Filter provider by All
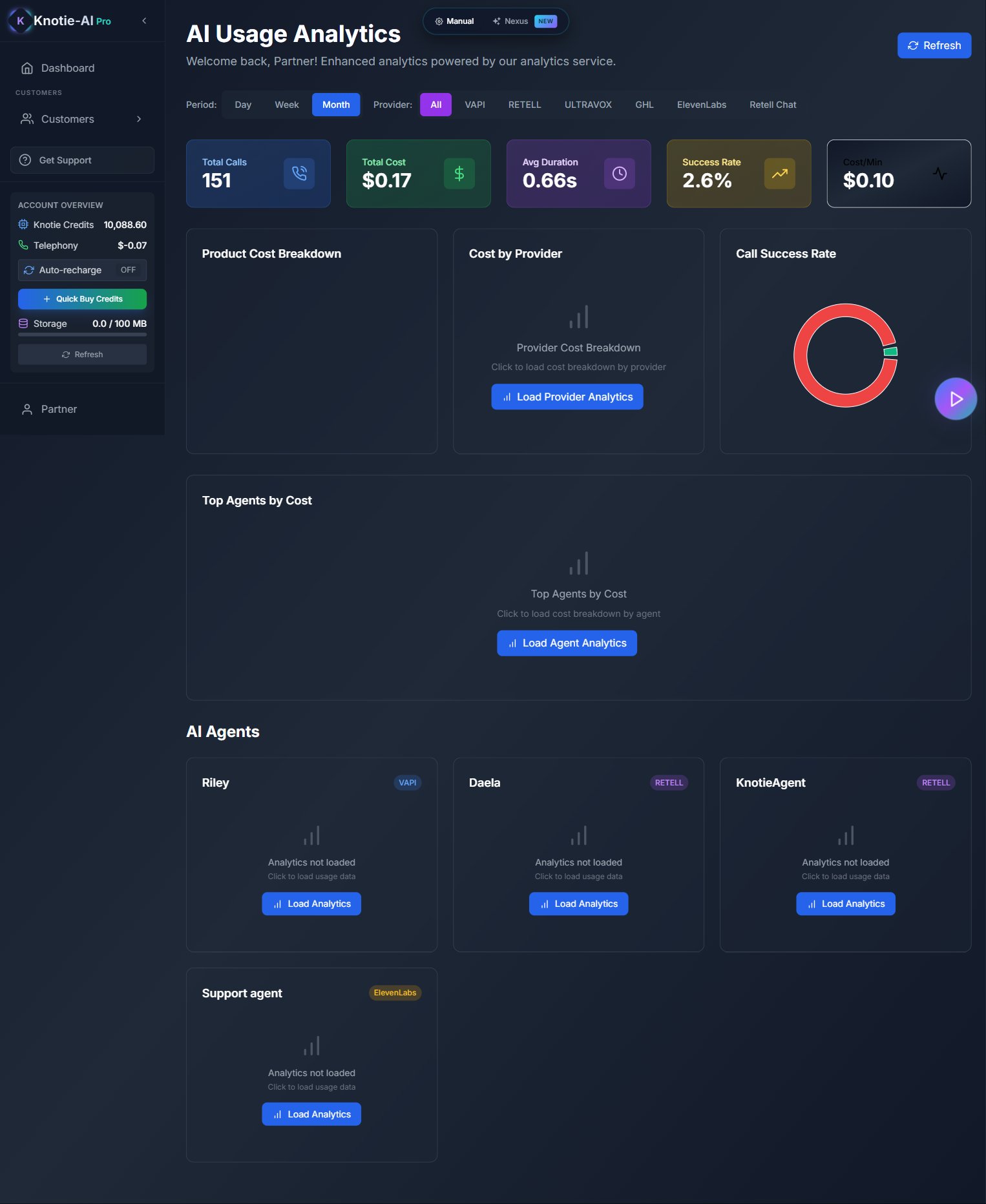The width and height of the screenshot is (986, 1204). [436, 105]
